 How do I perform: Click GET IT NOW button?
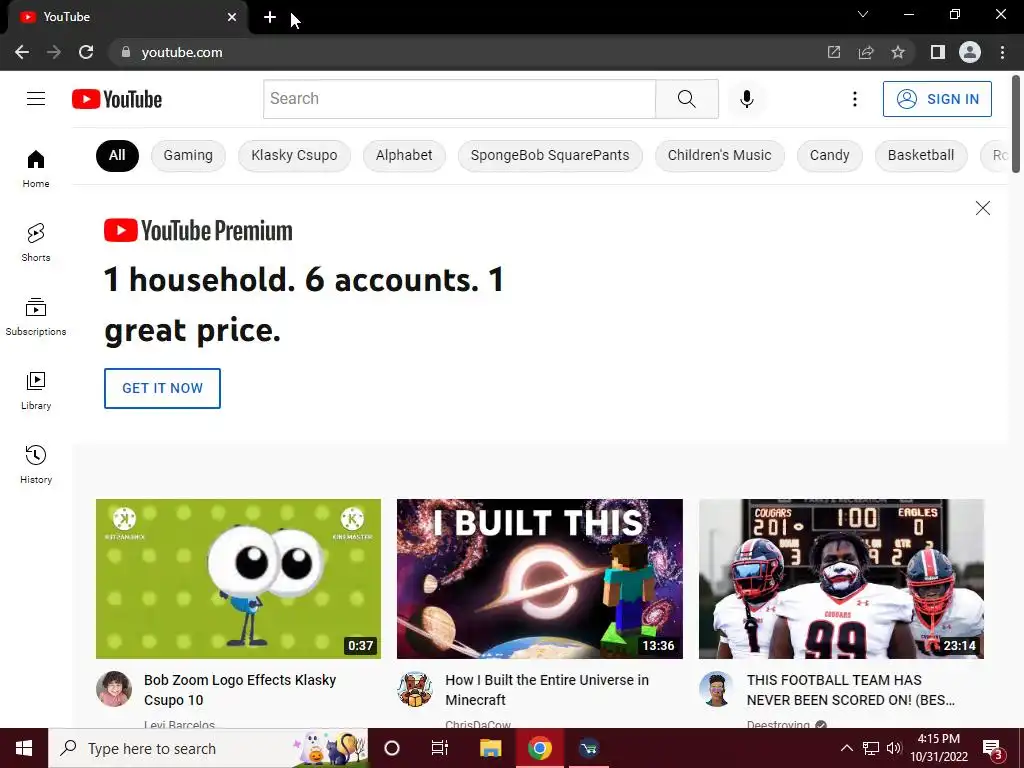tap(163, 388)
